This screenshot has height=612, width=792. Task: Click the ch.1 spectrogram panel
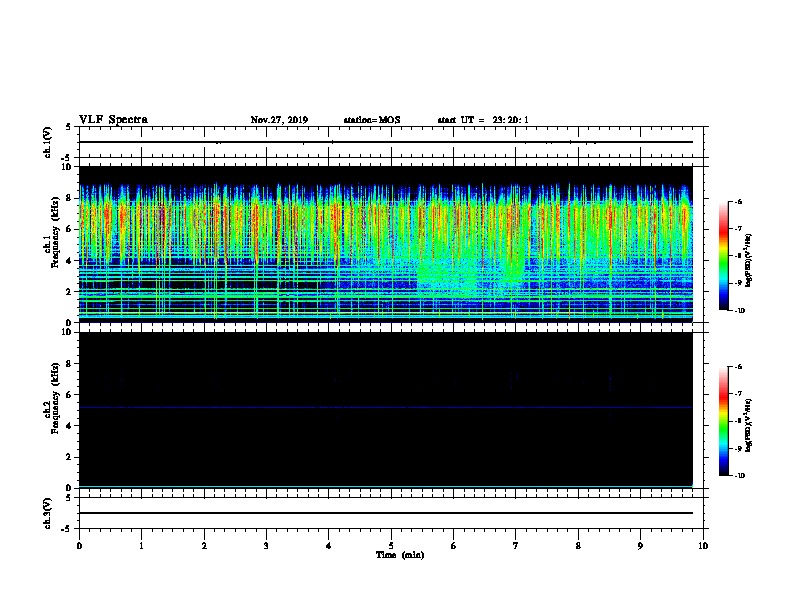386,244
